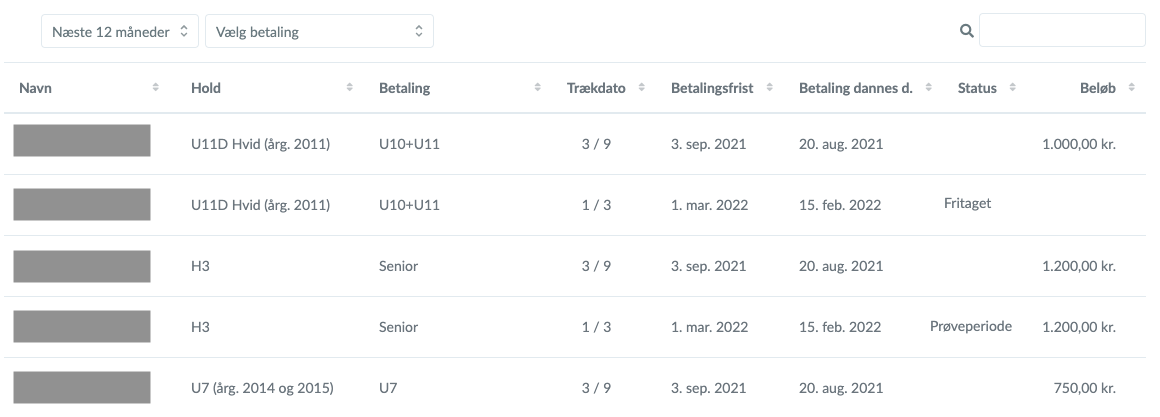This screenshot has width=1160, height=417.
Task: Open the Vælg betaling dropdown
Action: (318, 31)
